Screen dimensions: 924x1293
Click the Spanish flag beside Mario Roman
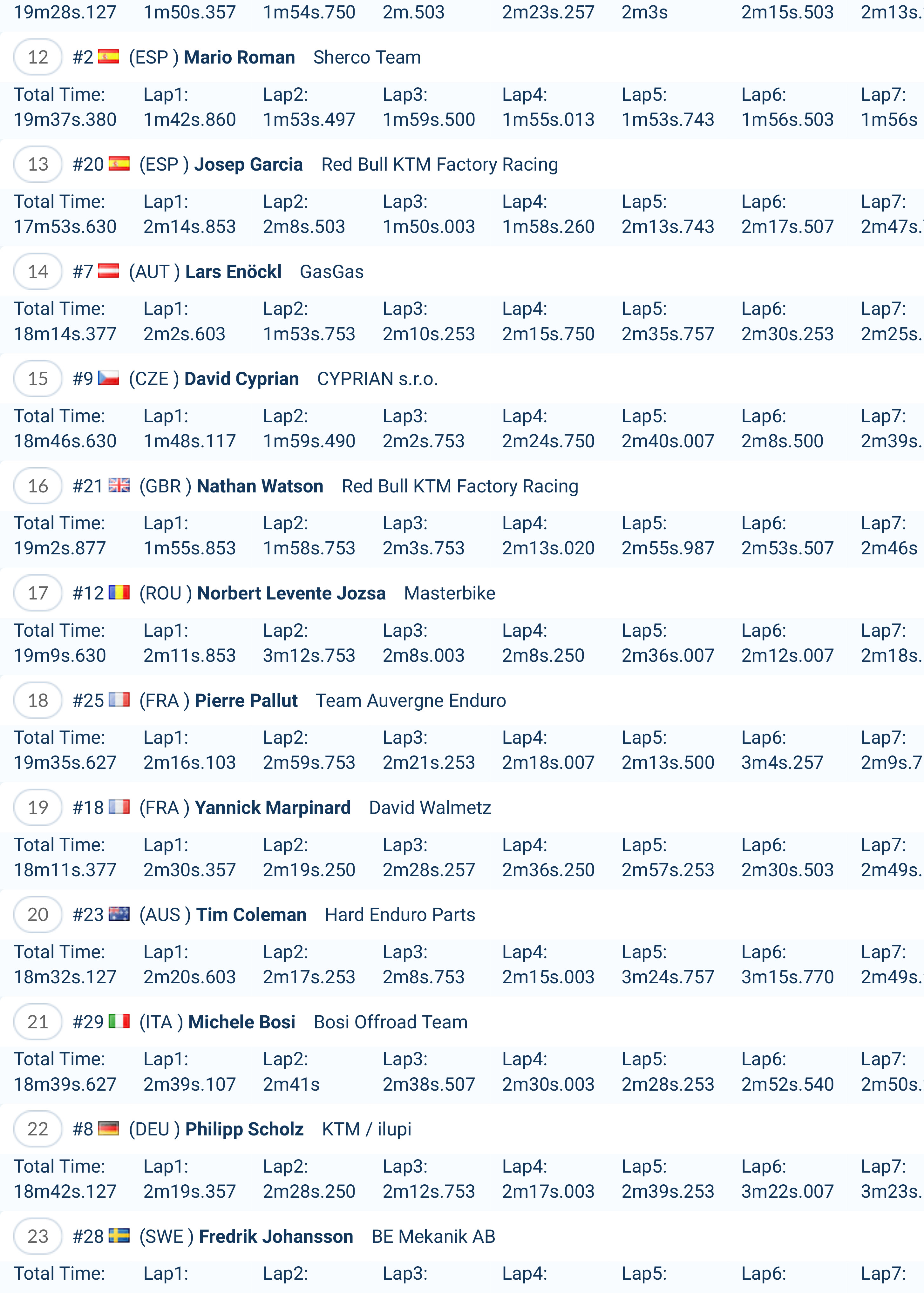(108, 57)
